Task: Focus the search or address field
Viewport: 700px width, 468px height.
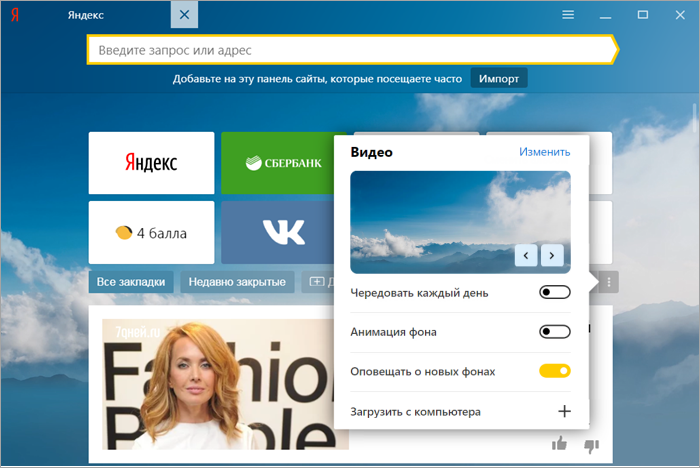Action: (x=353, y=50)
